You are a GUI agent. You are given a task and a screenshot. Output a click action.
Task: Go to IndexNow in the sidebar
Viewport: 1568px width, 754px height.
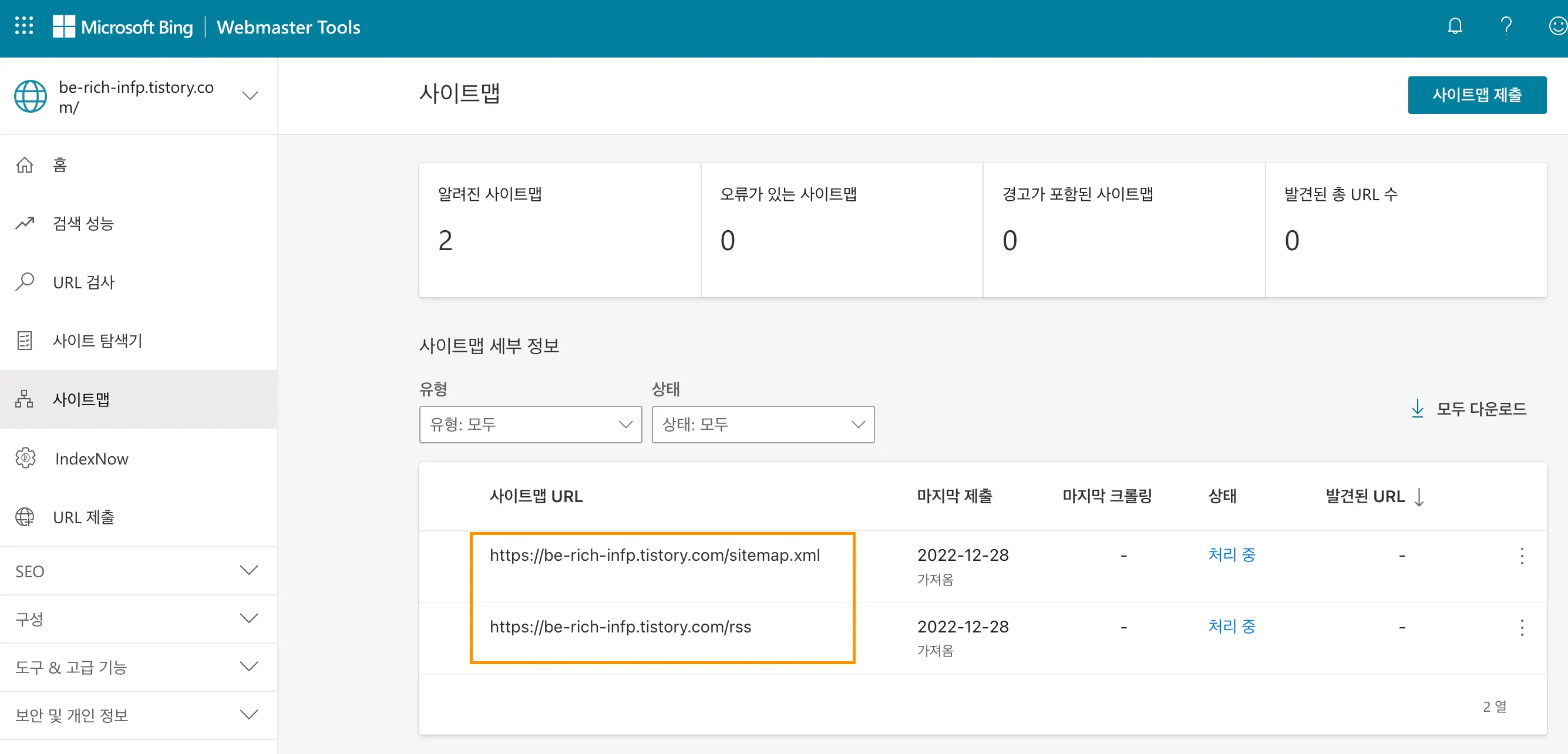click(x=91, y=459)
